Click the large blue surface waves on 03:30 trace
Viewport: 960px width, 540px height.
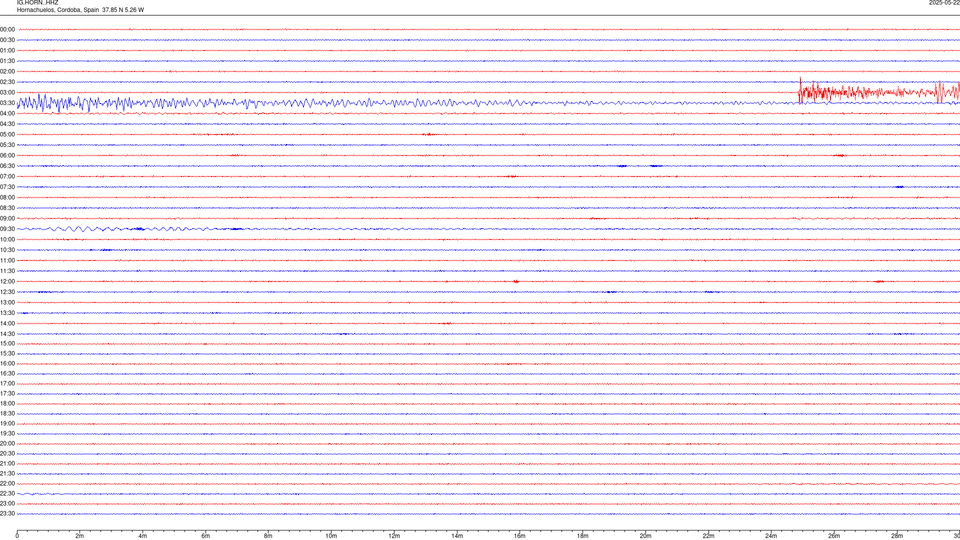pyautogui.click(x=73, y=103)
